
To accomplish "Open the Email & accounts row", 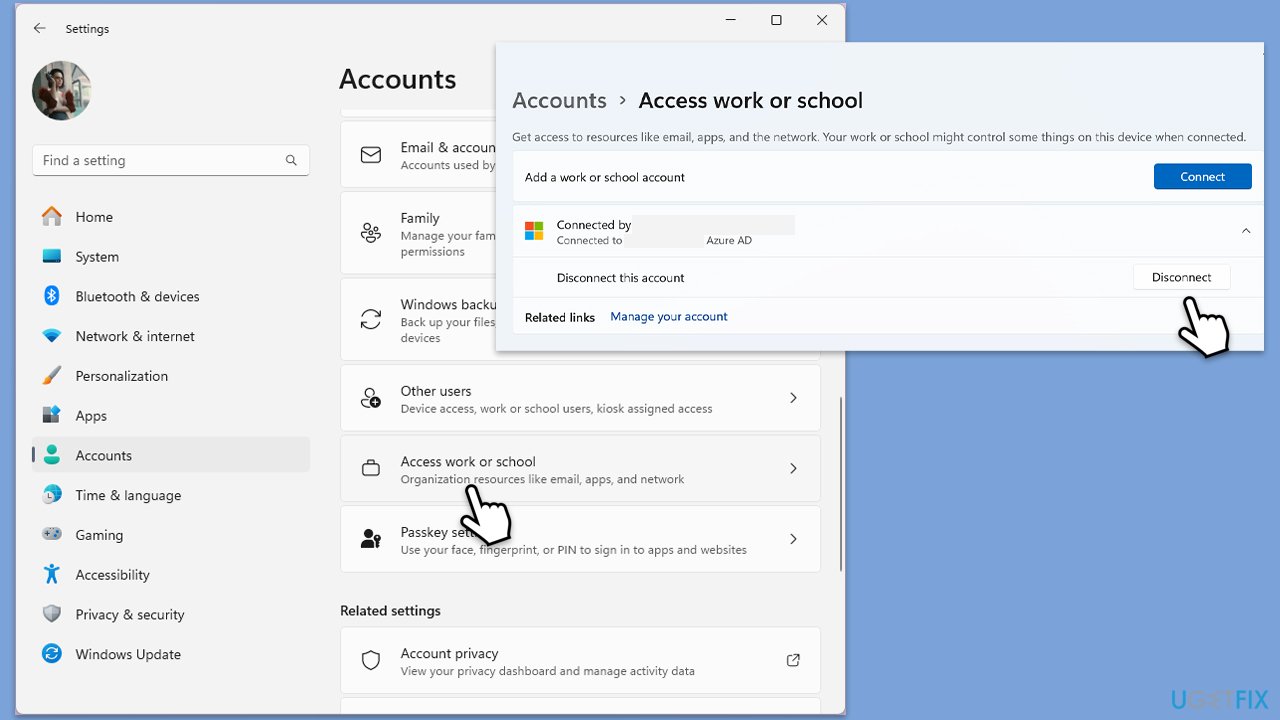I will point(418,155).
